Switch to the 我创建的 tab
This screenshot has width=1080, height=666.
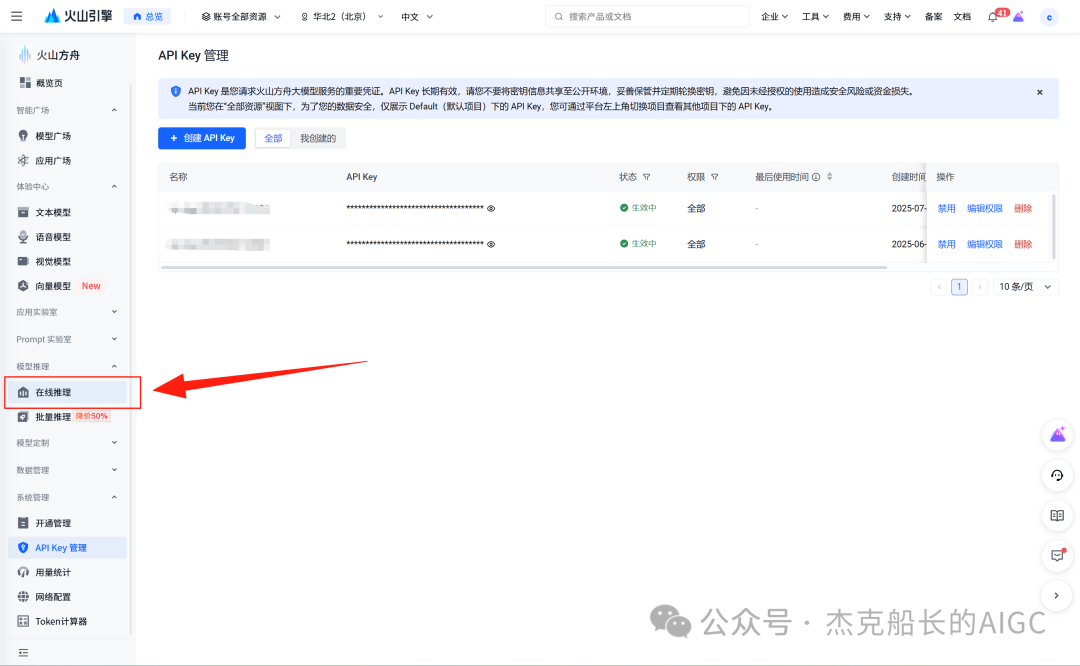[318, 138]
